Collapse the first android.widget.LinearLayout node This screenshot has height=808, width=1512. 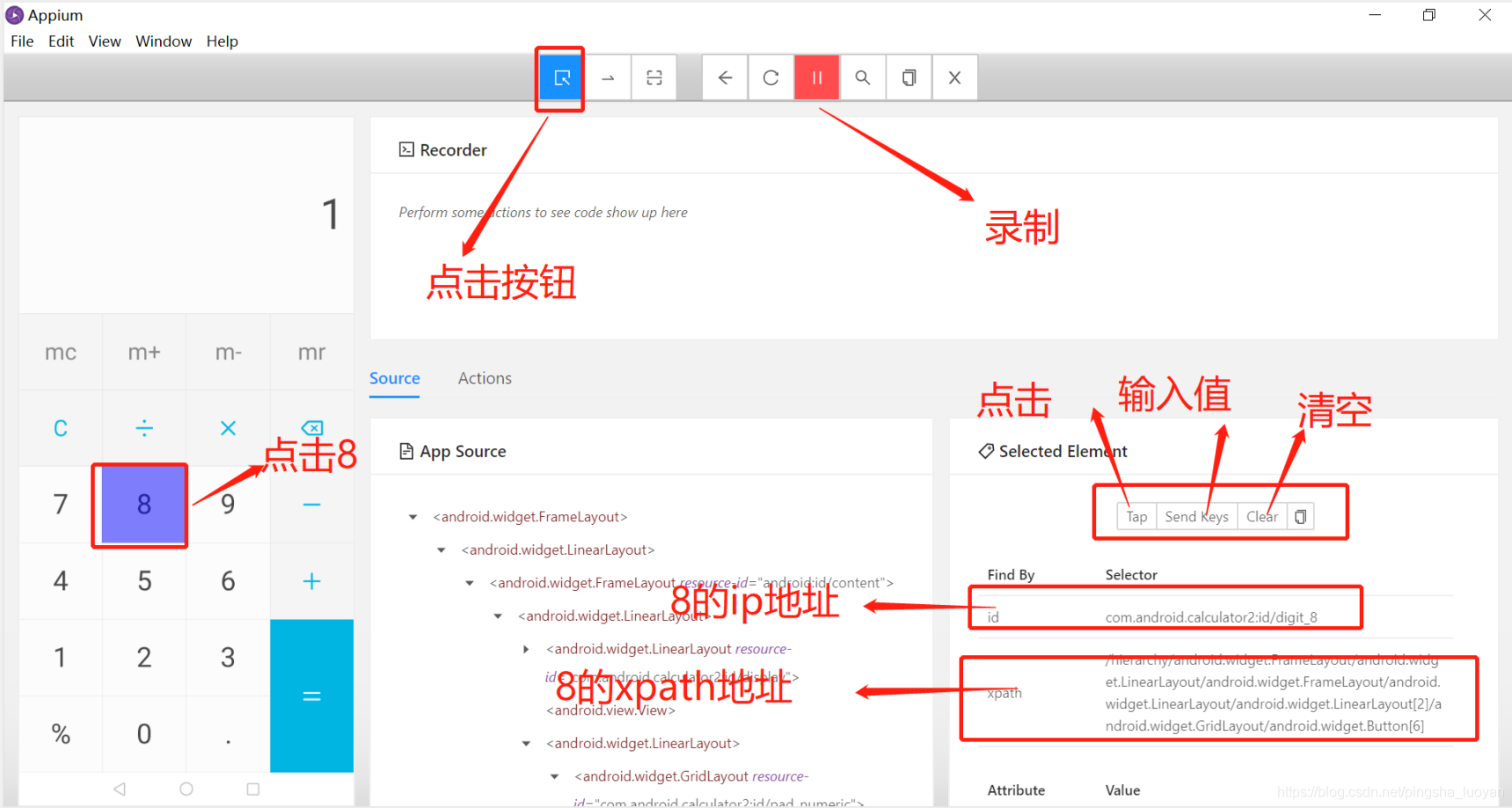coord(441,550)
